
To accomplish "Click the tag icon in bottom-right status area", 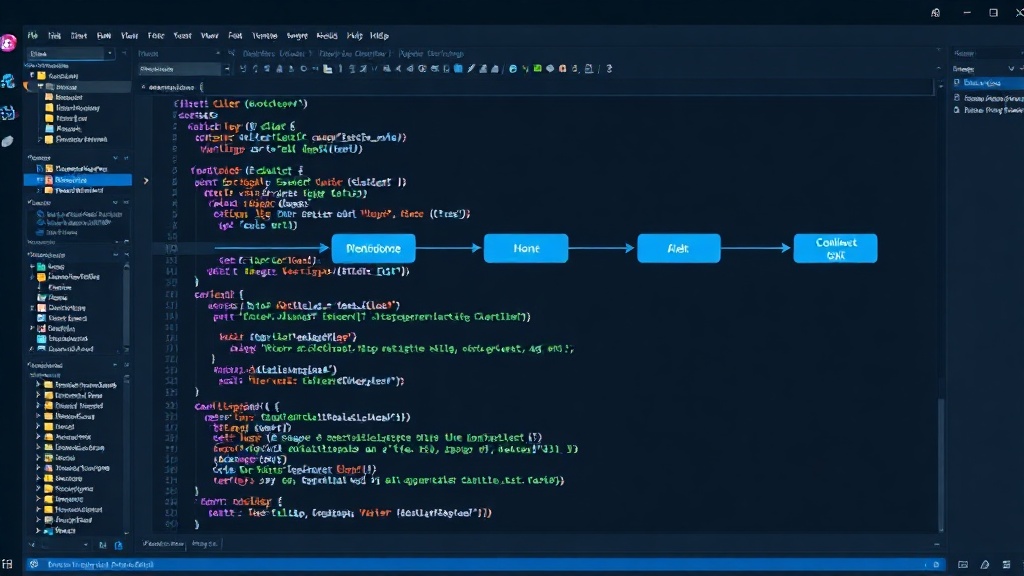I will pos(985,564).
